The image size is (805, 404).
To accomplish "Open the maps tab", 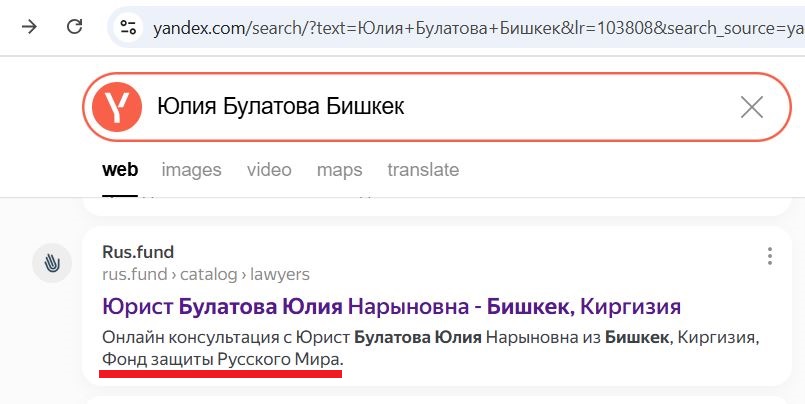I will point(339,170).
